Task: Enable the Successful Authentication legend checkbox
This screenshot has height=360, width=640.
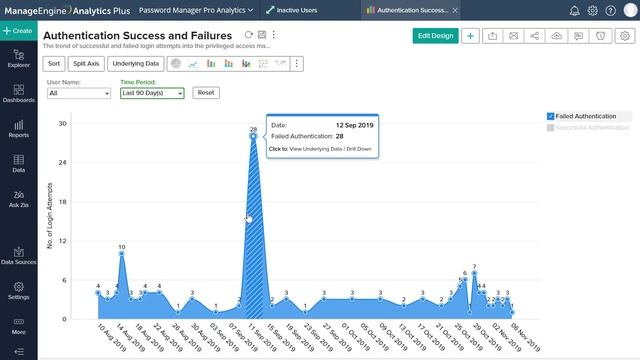Action: pos(550,128)
